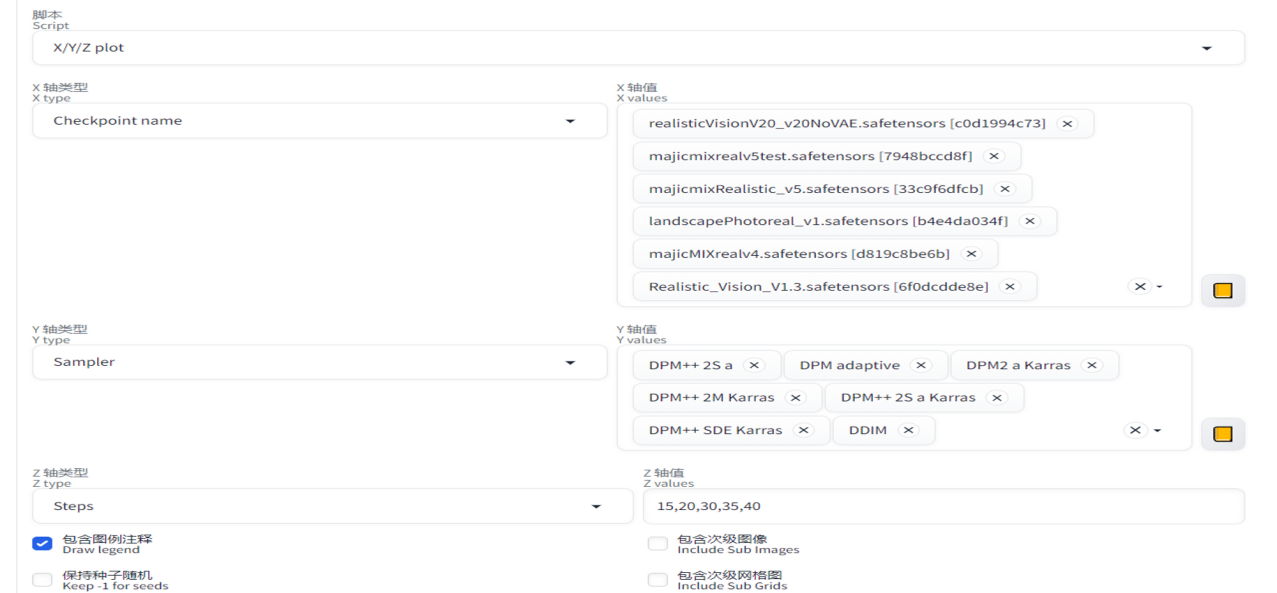Remove DDIM sampler tag
Image resolution: width=1277 pixels, height=593 pixels.
[908, 430]
